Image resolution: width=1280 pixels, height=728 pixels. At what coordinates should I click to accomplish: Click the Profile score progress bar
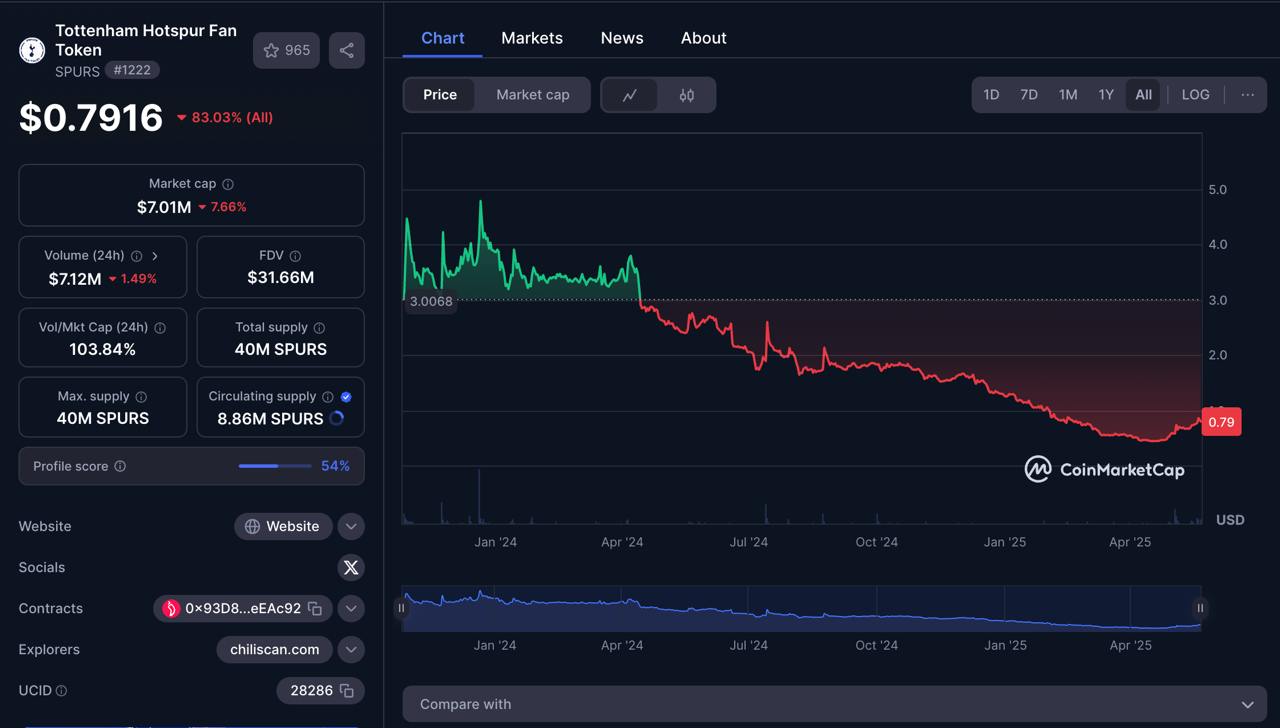[273, 466]
